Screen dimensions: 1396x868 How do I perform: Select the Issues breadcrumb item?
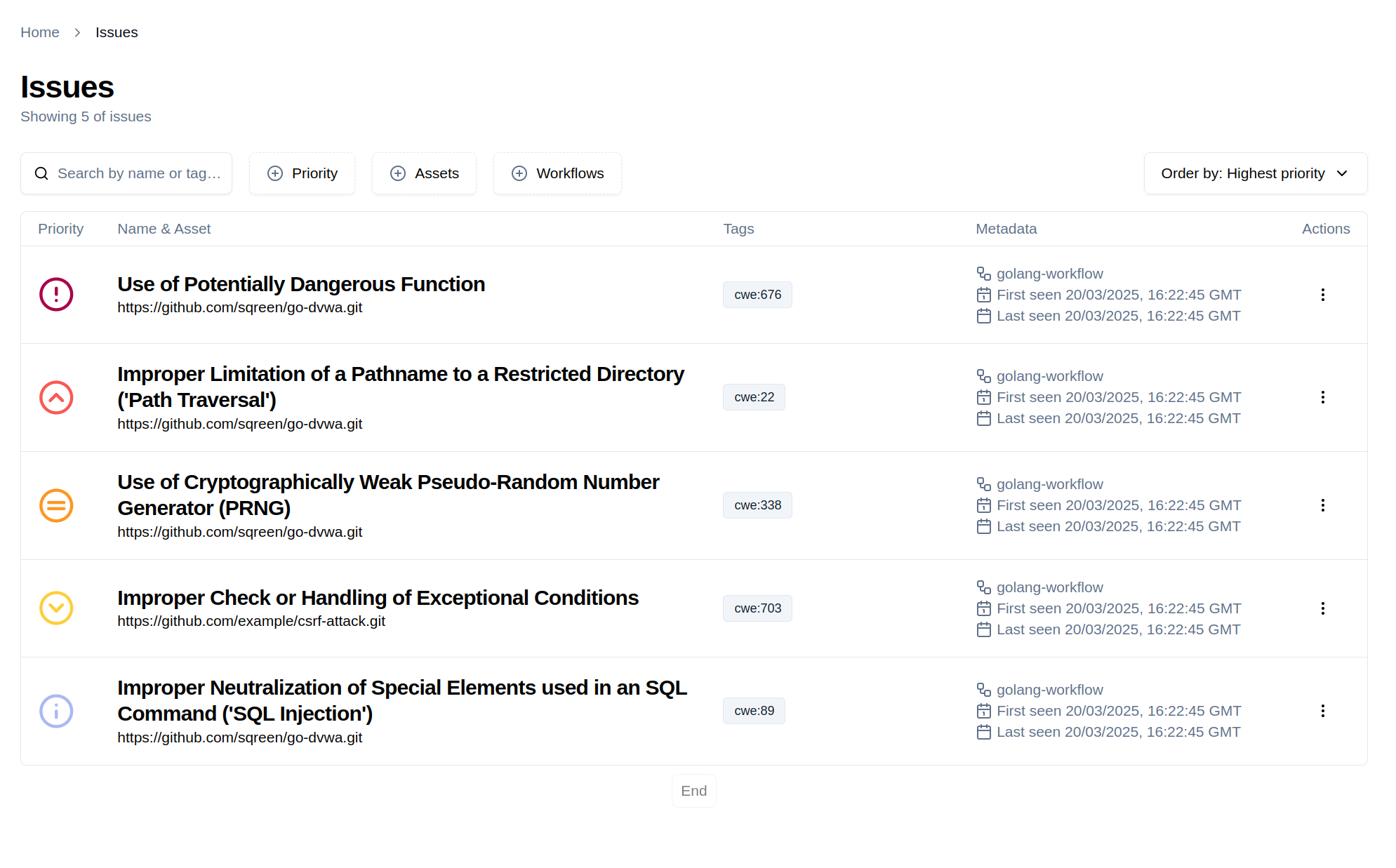click(x=117, y=32)
